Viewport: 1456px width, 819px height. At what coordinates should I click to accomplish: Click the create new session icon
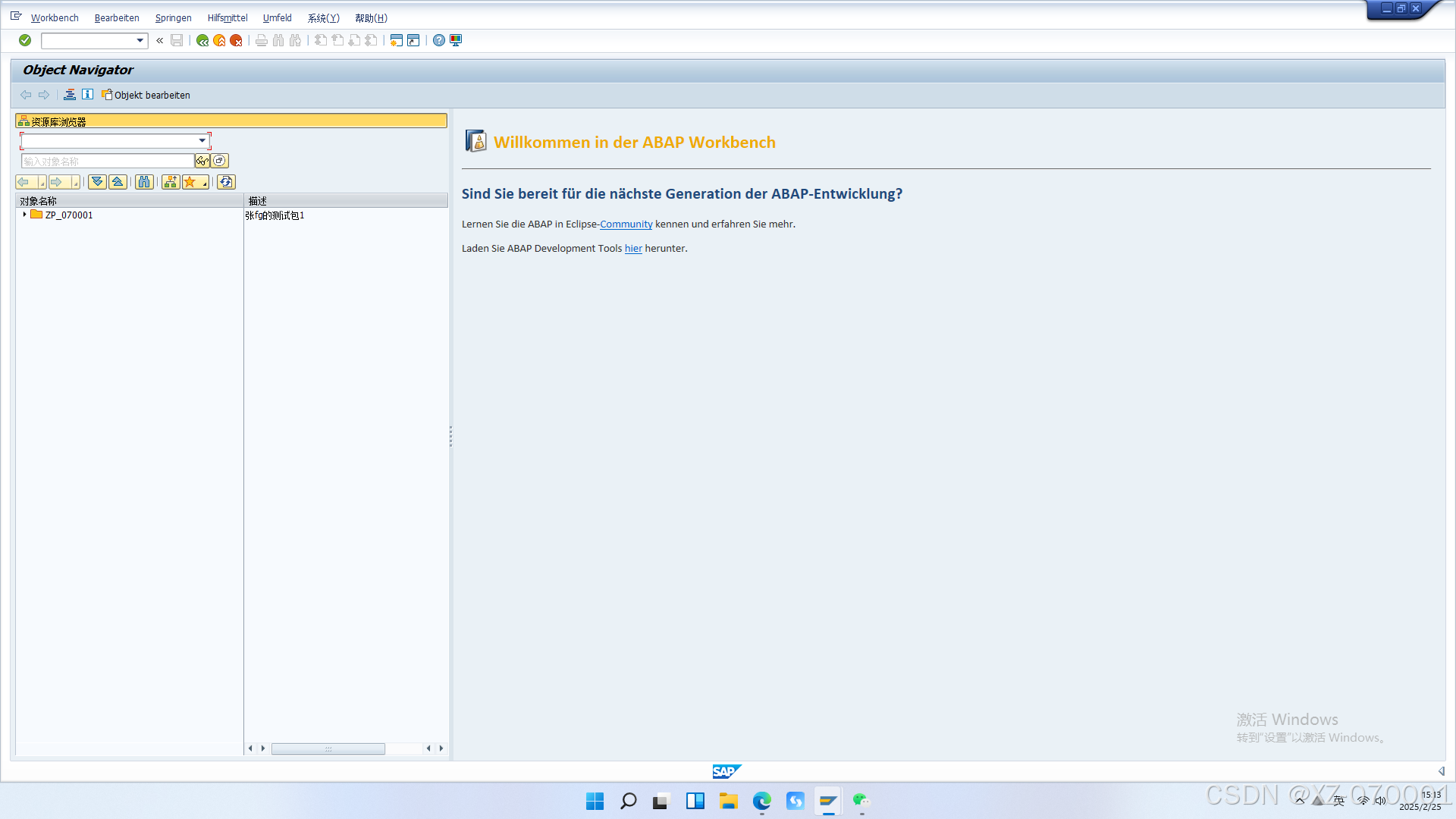[x=396, y=40]
